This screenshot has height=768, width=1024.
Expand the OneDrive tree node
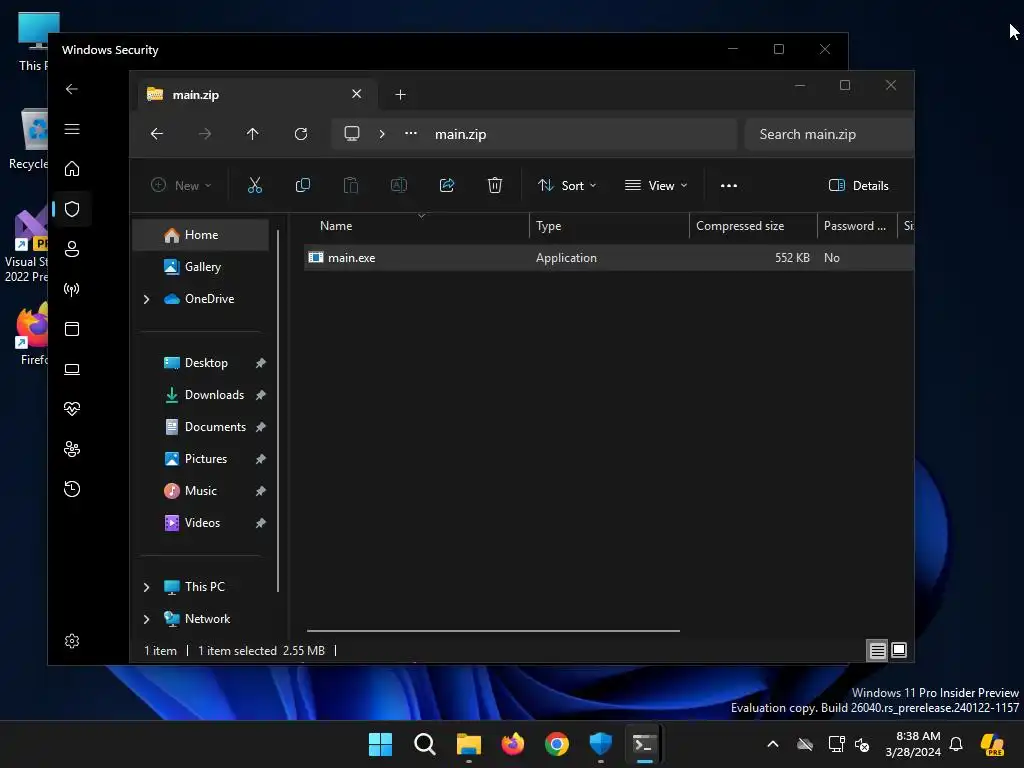pos(146,299)
